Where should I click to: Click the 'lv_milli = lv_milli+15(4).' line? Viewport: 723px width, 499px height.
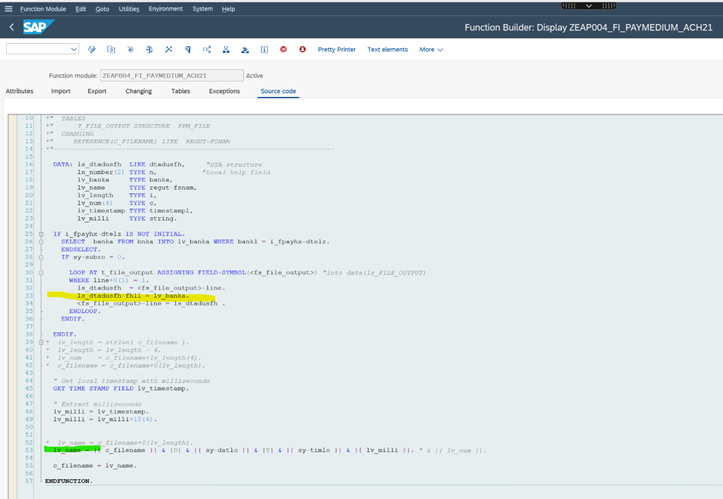(105, 420)
